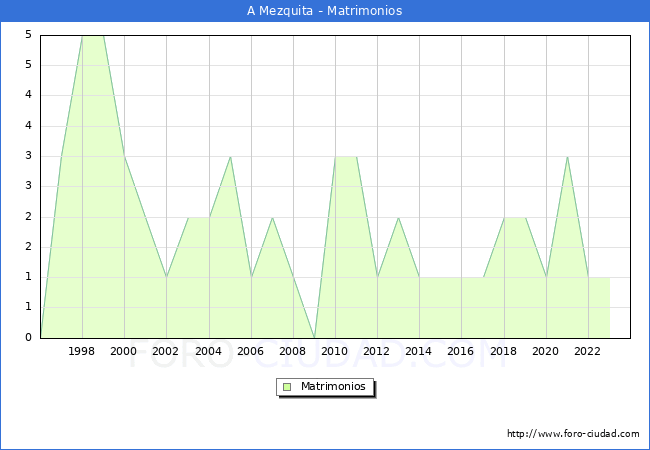The height and width of the screenshot is (450, 650).
Task: Click the 2012 x-axis year label
Action: (x=377, y=351)
